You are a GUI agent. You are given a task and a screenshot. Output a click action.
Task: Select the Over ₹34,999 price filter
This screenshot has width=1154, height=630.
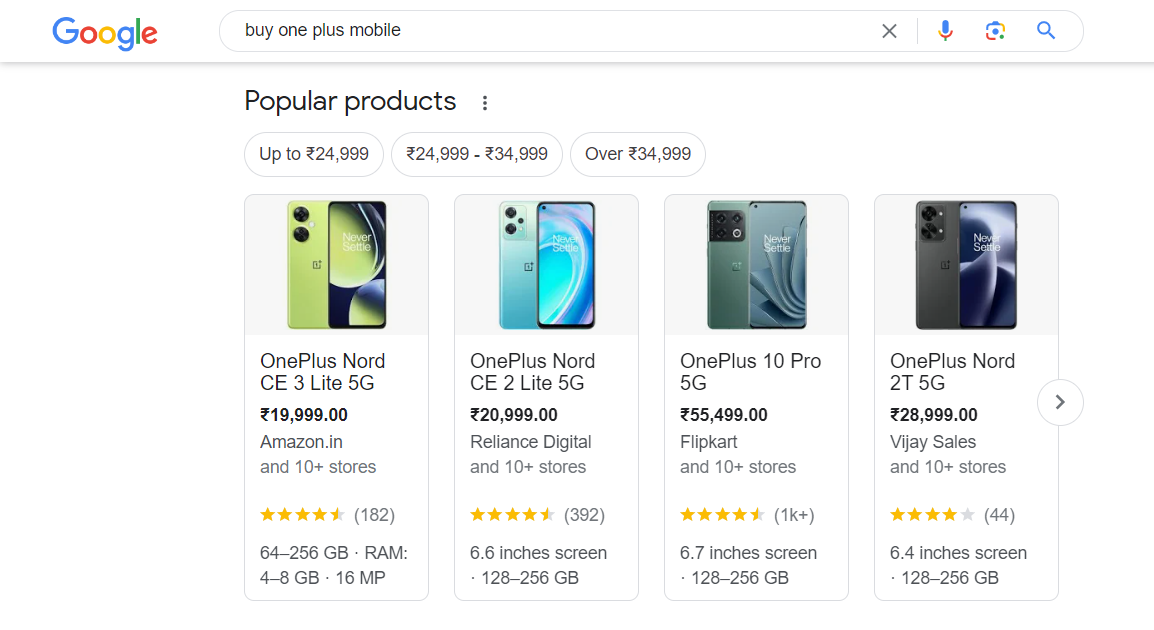(x=637, y=154)
